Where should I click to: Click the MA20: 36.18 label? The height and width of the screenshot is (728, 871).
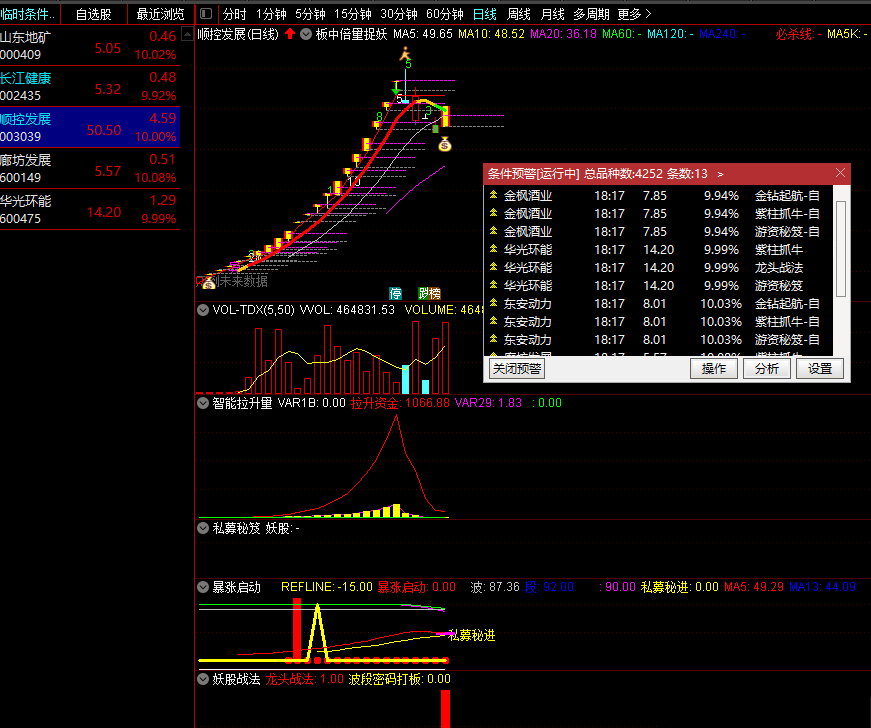coord(563,34)
